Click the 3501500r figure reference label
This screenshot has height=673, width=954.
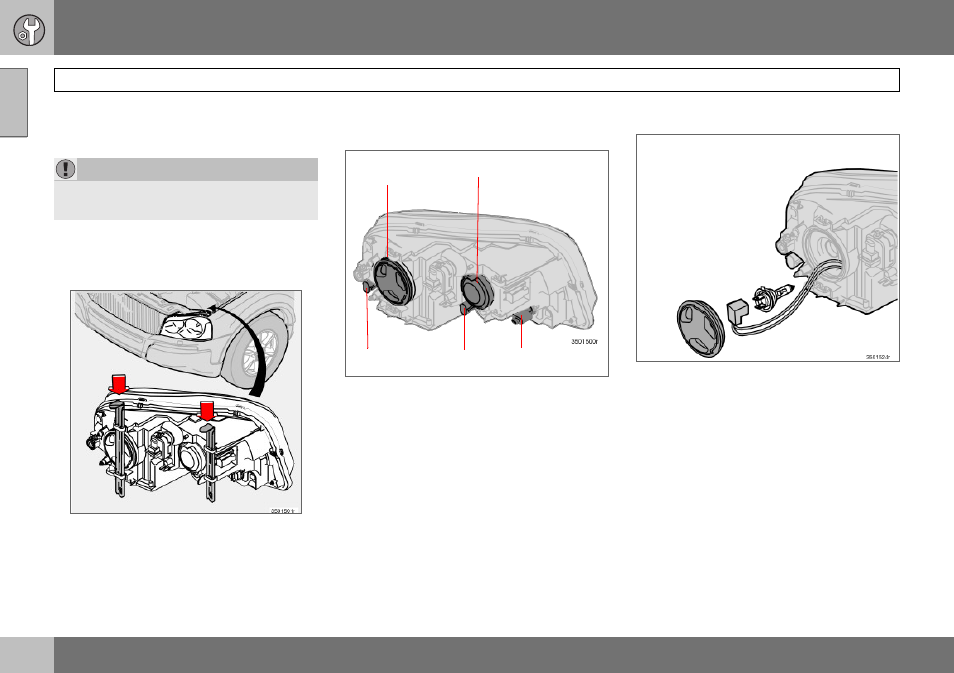(584, 342)
